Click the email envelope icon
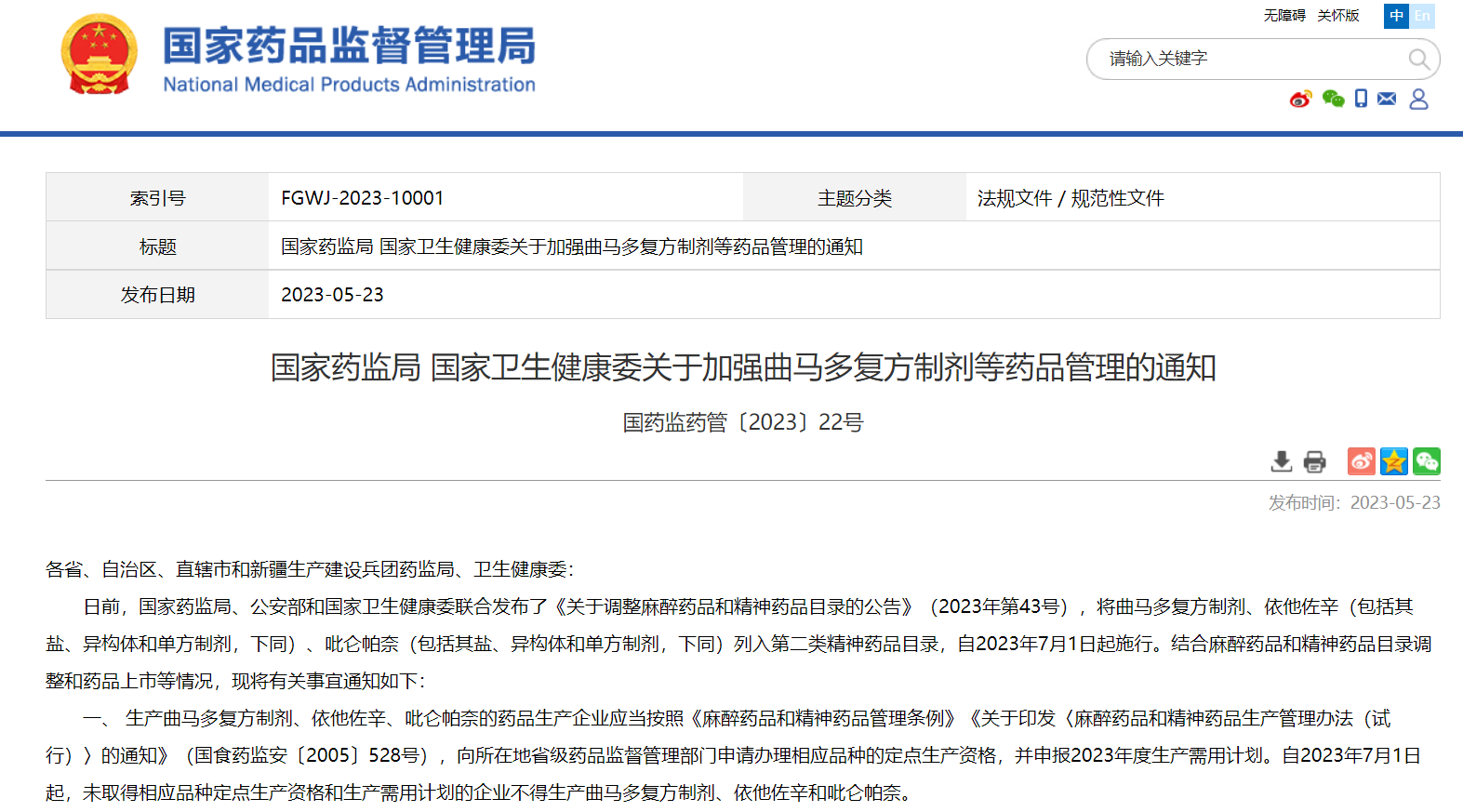This screenshot has height=812, width=1463. (x=1387, y=99)
